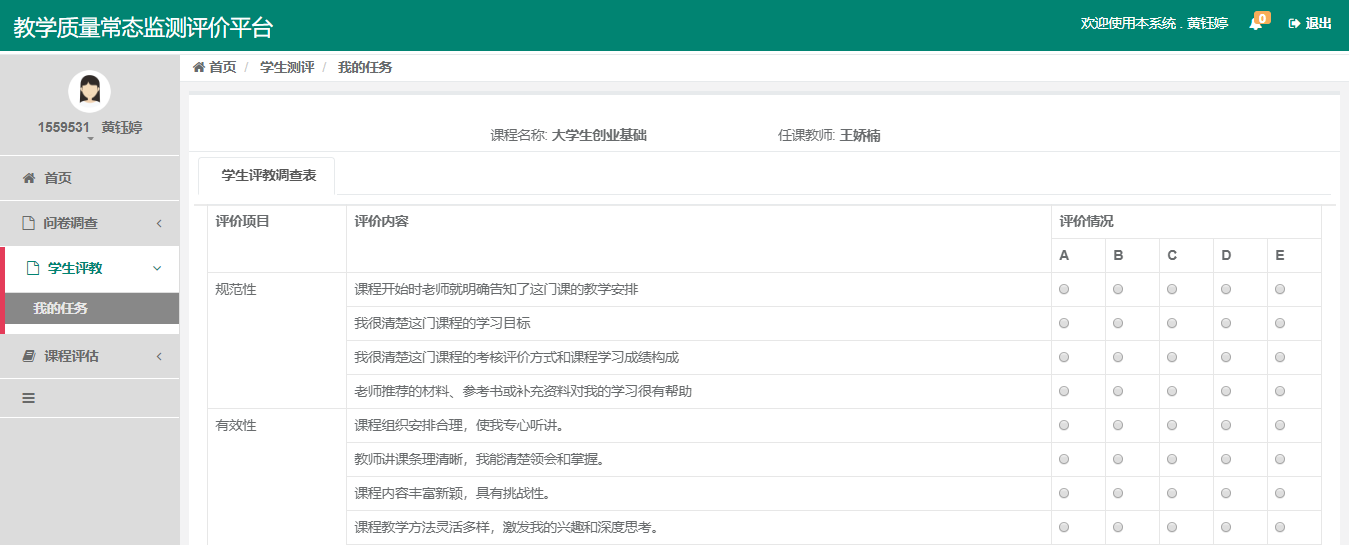This screenshot has height=545, width=1349.
Task: Select option E for 教师讲课条理清晰 row
Action: (x=1280, y=459)
